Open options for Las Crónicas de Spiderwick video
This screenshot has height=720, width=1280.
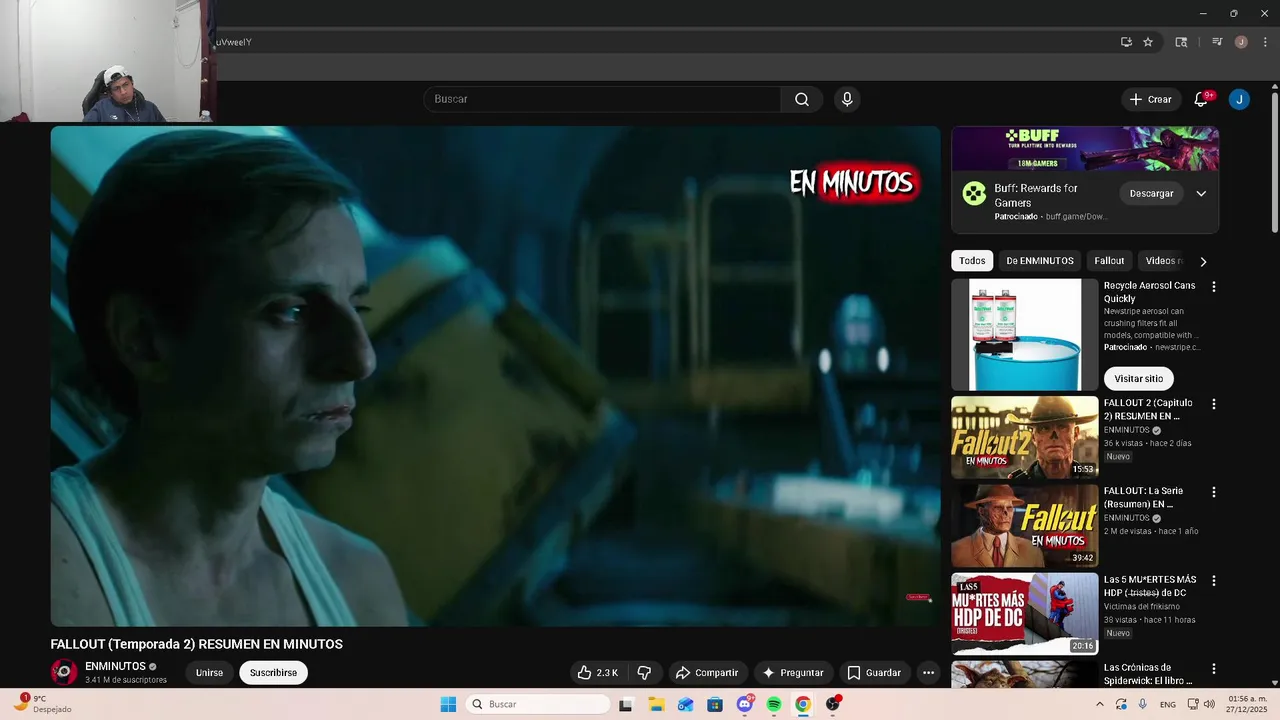[x=1214, y=668]
